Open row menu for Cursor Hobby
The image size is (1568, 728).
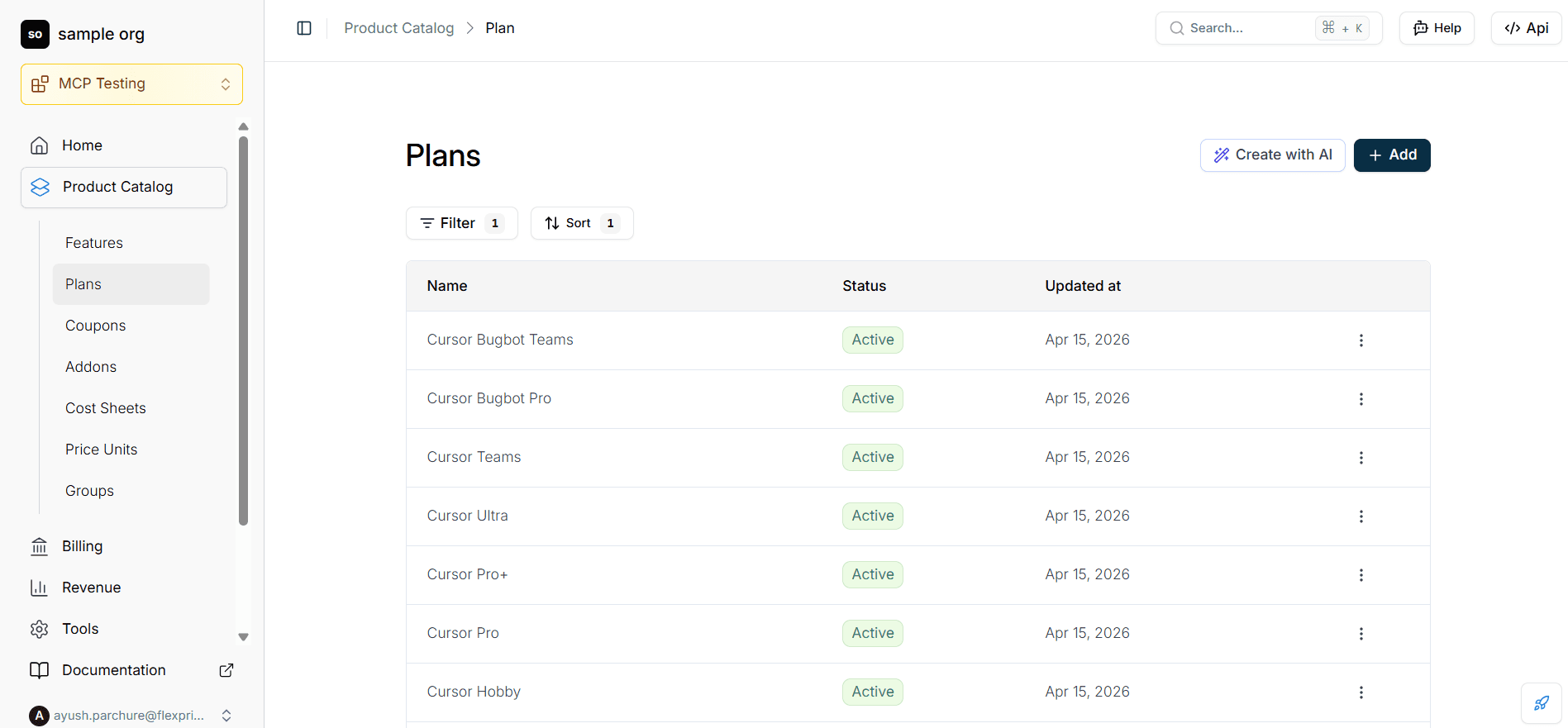pyautogui.click(x=1361, y=692)
